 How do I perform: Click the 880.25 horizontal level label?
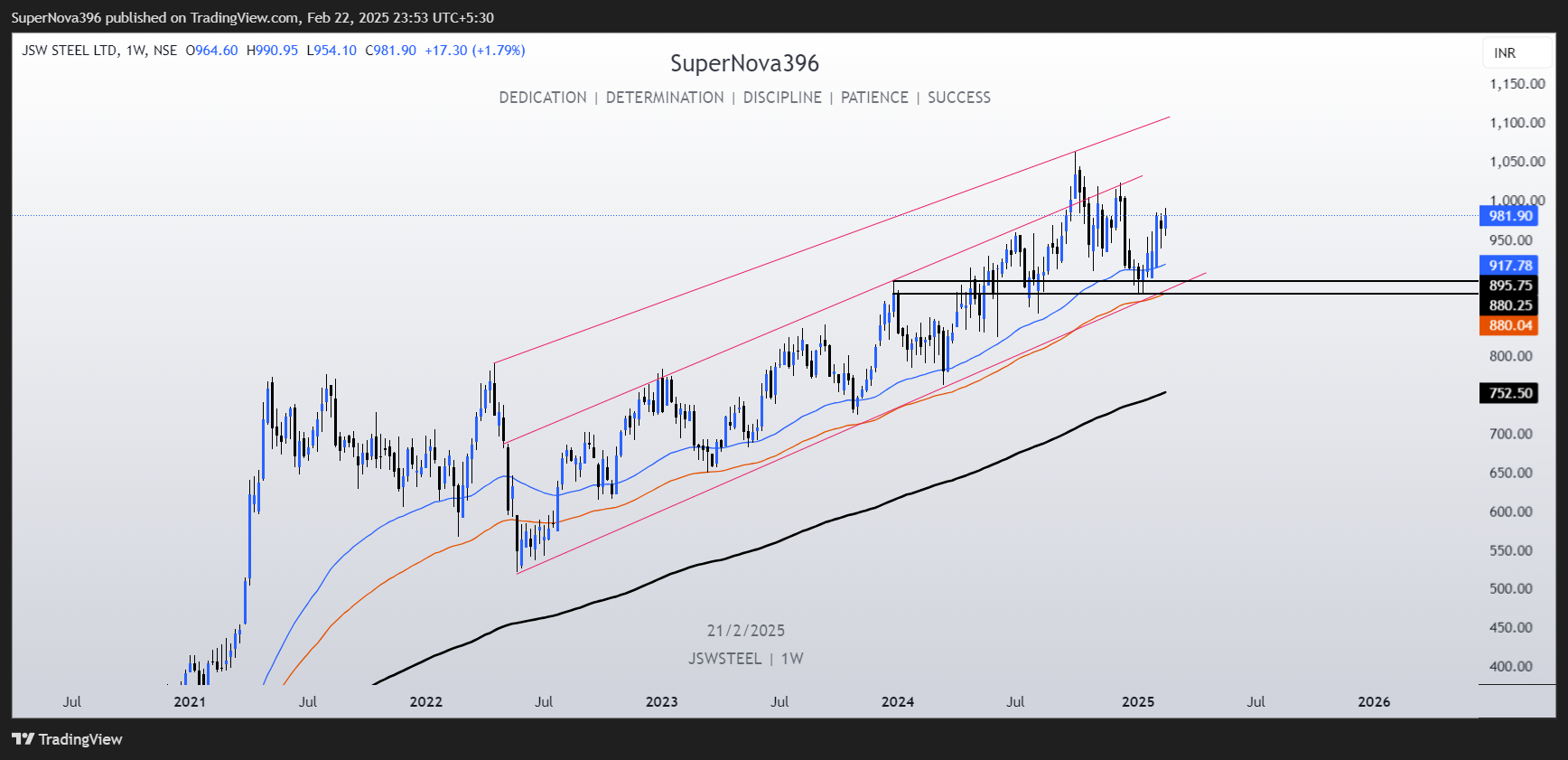click(x=1508, y=305)
